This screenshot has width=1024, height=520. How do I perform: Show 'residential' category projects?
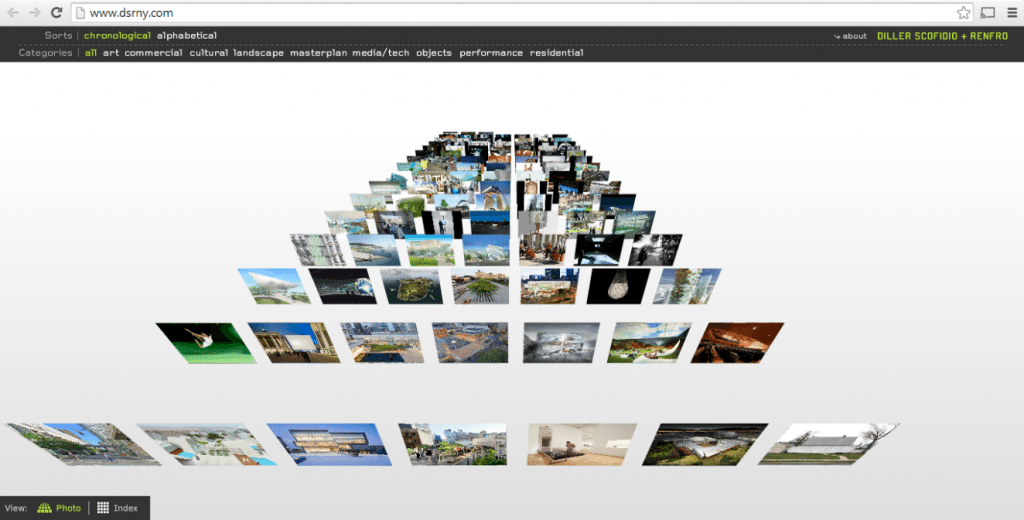[556, 53]
